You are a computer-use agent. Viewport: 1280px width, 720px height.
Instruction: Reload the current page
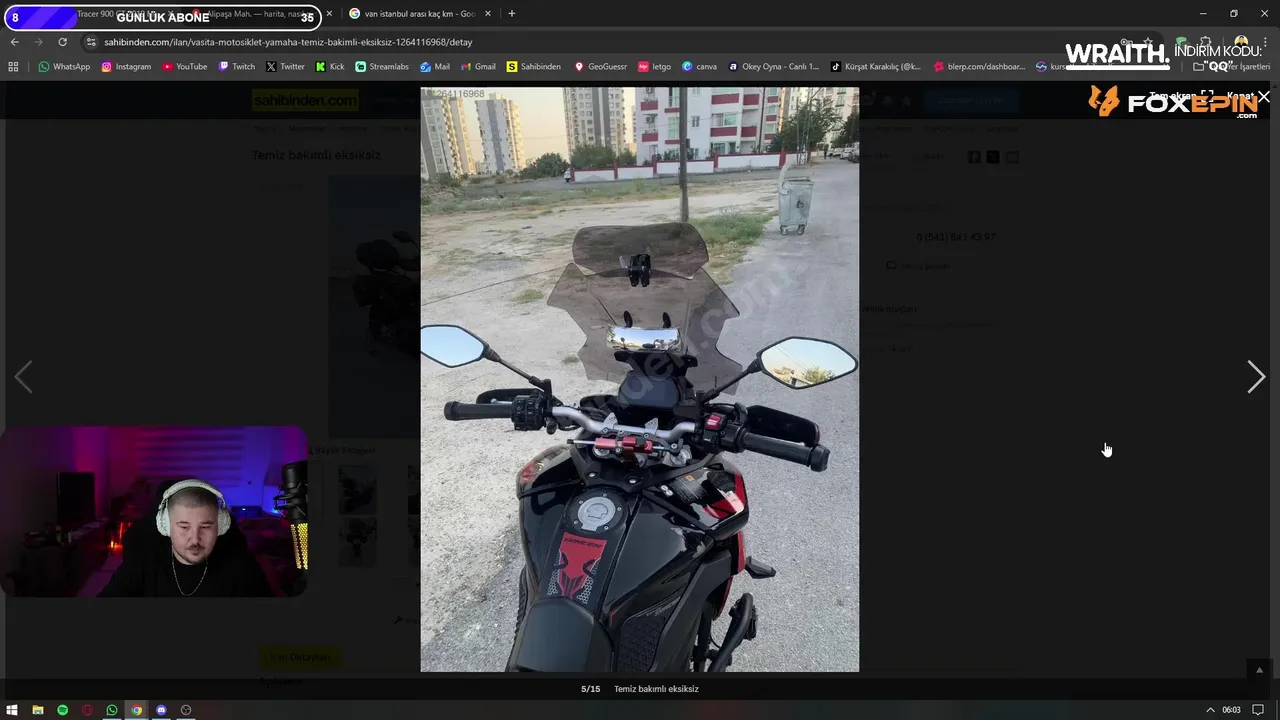pyautogui.click(x=62, y=42)
